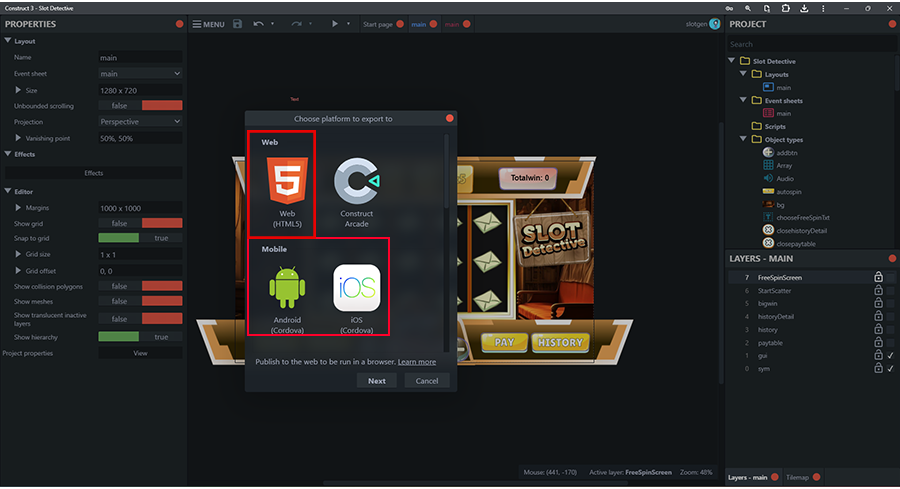This screenshot has width=900, height=489.
Task: Switch to Start page tab
Action: (378, 24)
